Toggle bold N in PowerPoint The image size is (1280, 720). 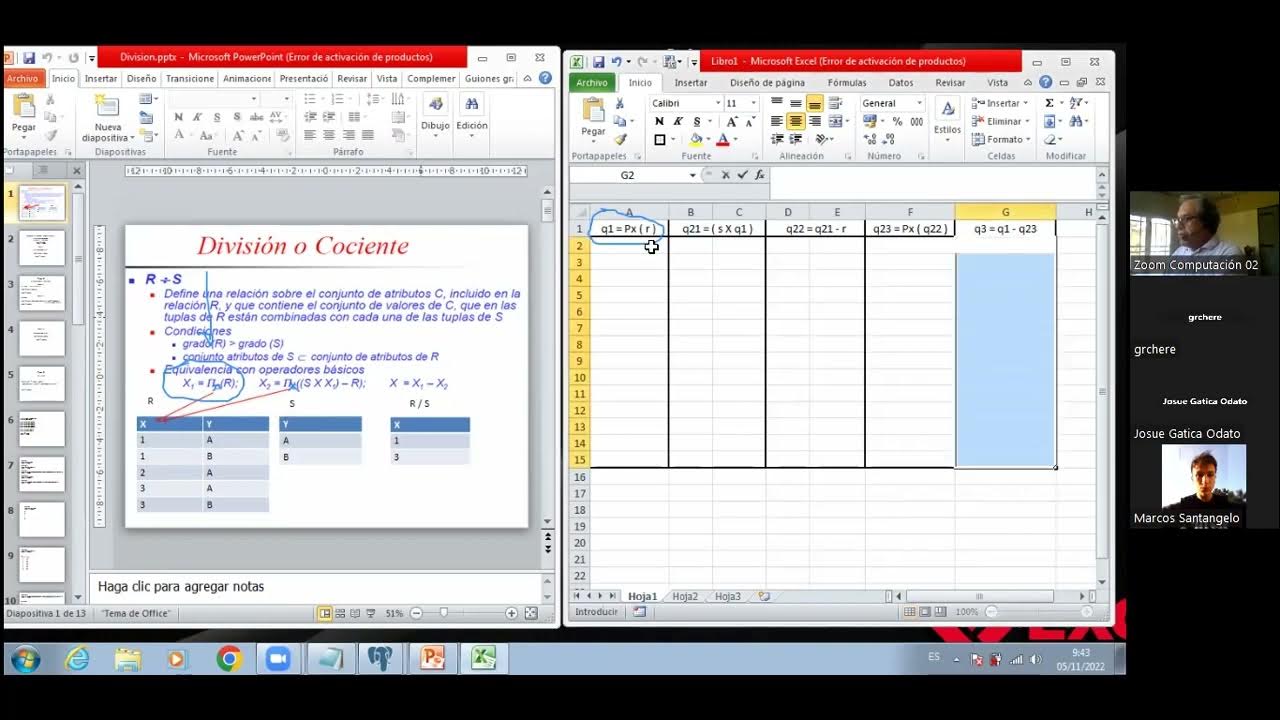(x=179, y=117)
